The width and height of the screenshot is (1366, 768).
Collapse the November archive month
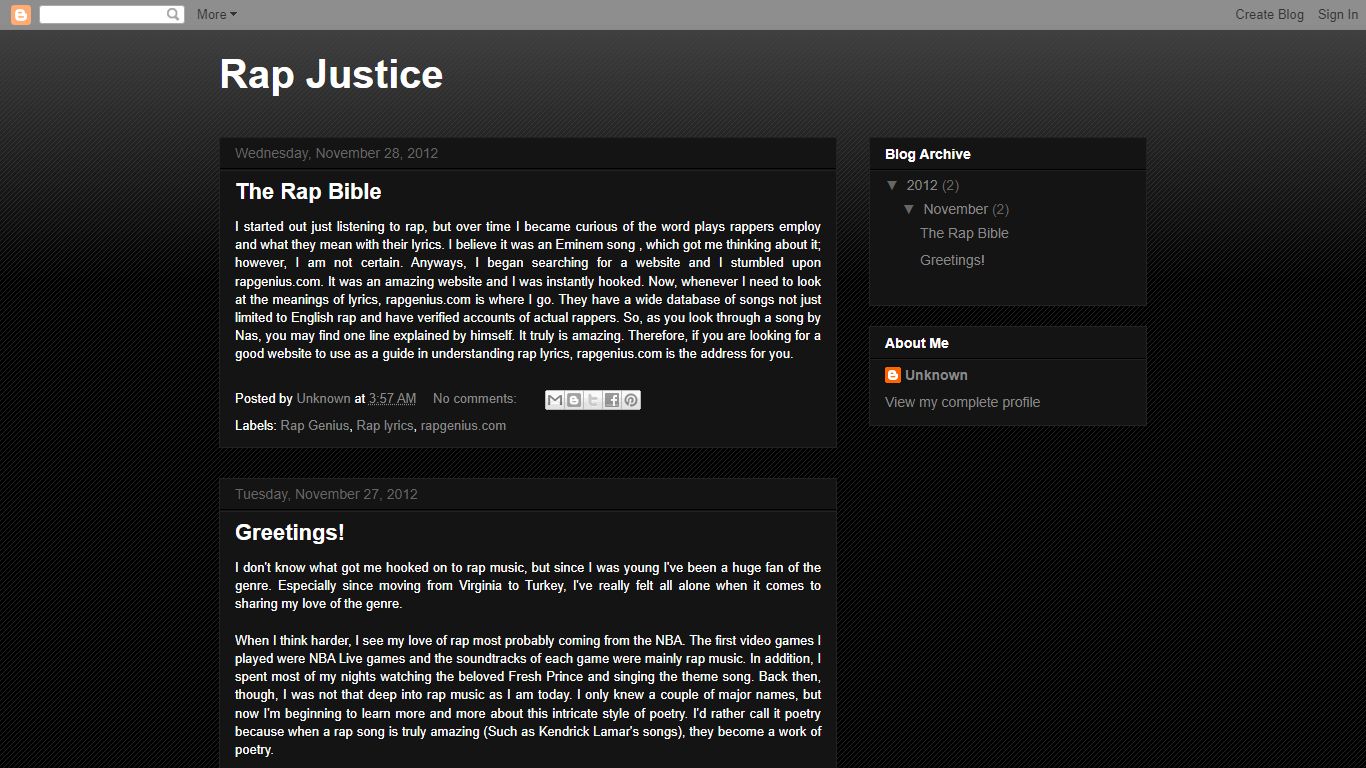coord(909,209)
